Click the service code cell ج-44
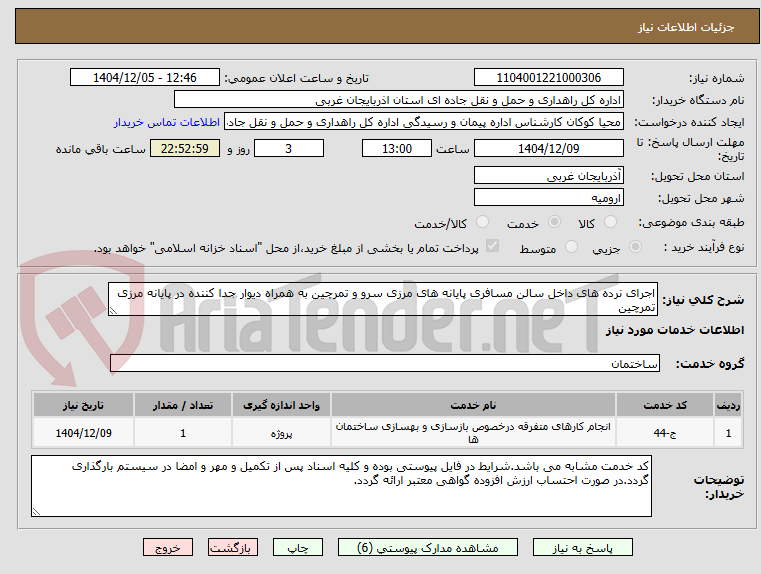Screen dimensions: 761x574 (665, 432)
